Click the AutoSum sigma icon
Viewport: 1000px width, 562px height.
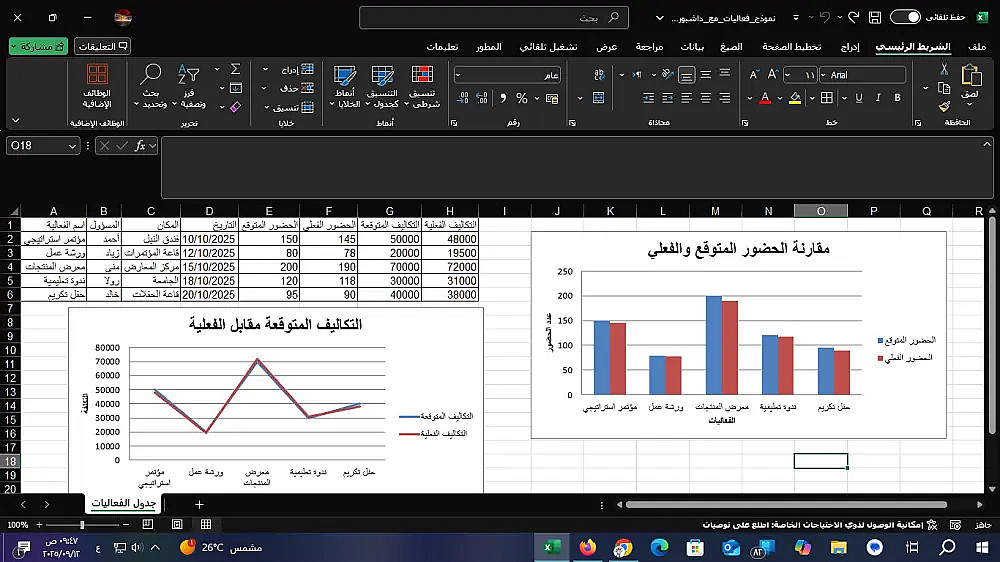(x=235, y=69)
